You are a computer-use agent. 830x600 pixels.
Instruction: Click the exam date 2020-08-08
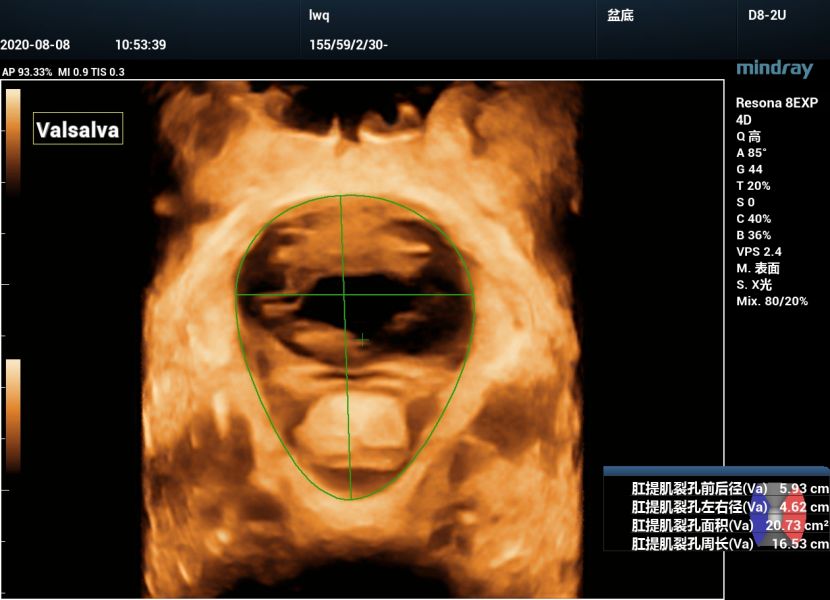coord(35,45)
